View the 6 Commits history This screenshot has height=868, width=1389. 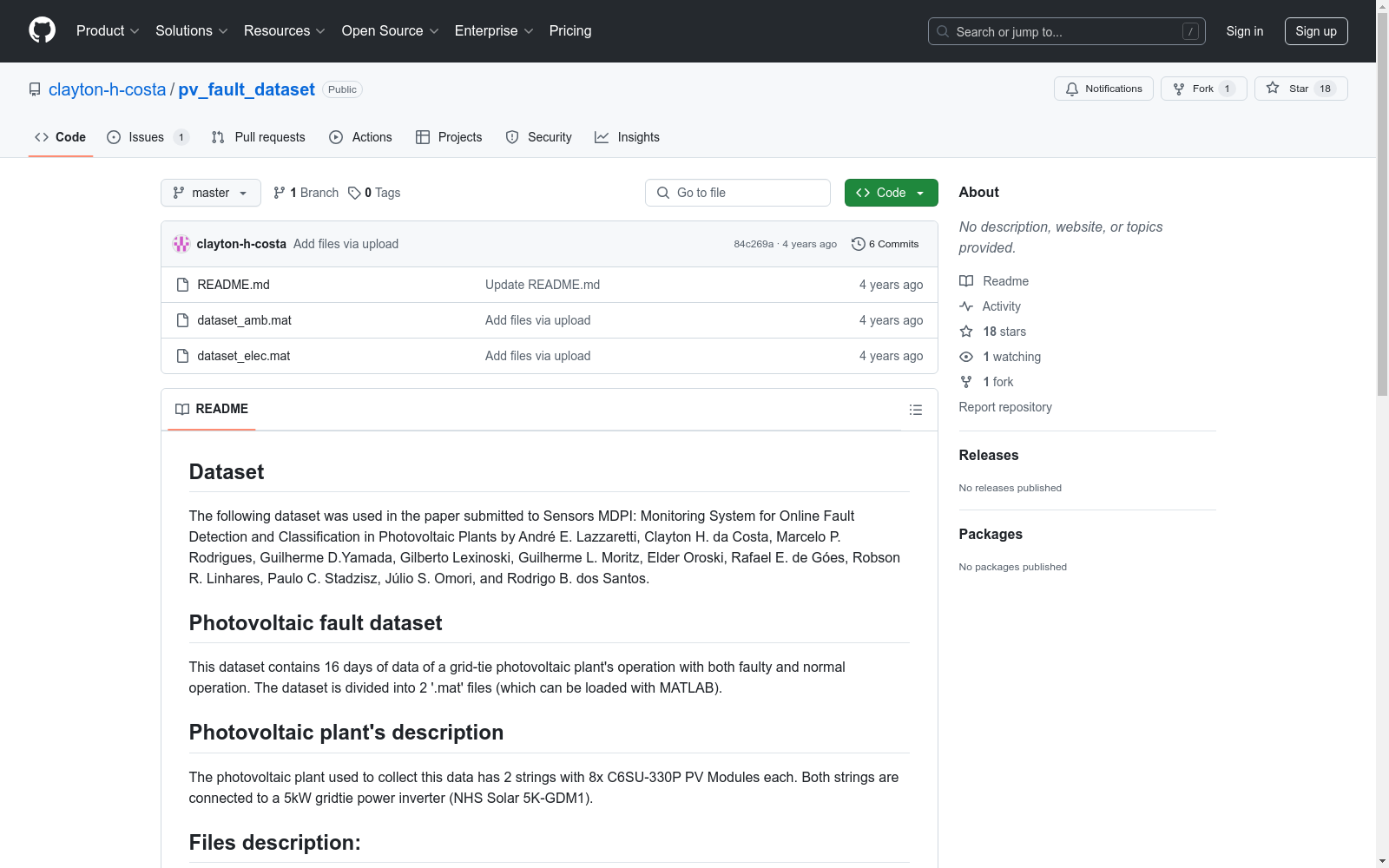pos(885,244)
